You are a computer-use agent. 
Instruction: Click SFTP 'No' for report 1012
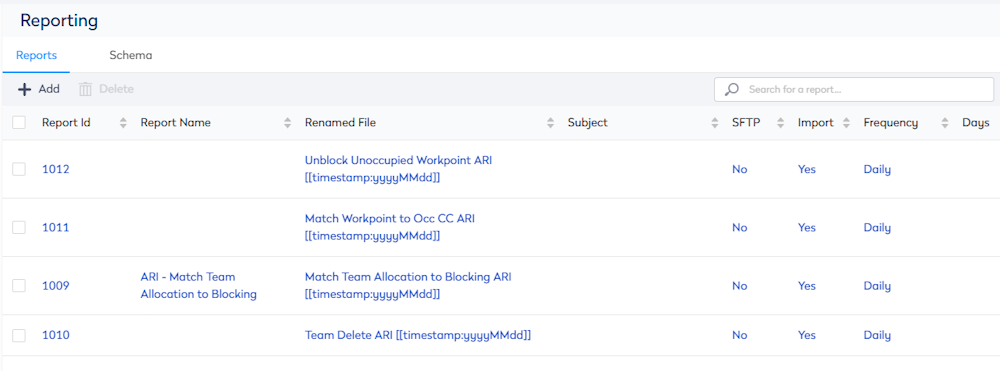pyautogui.click(x=739, y=169)
